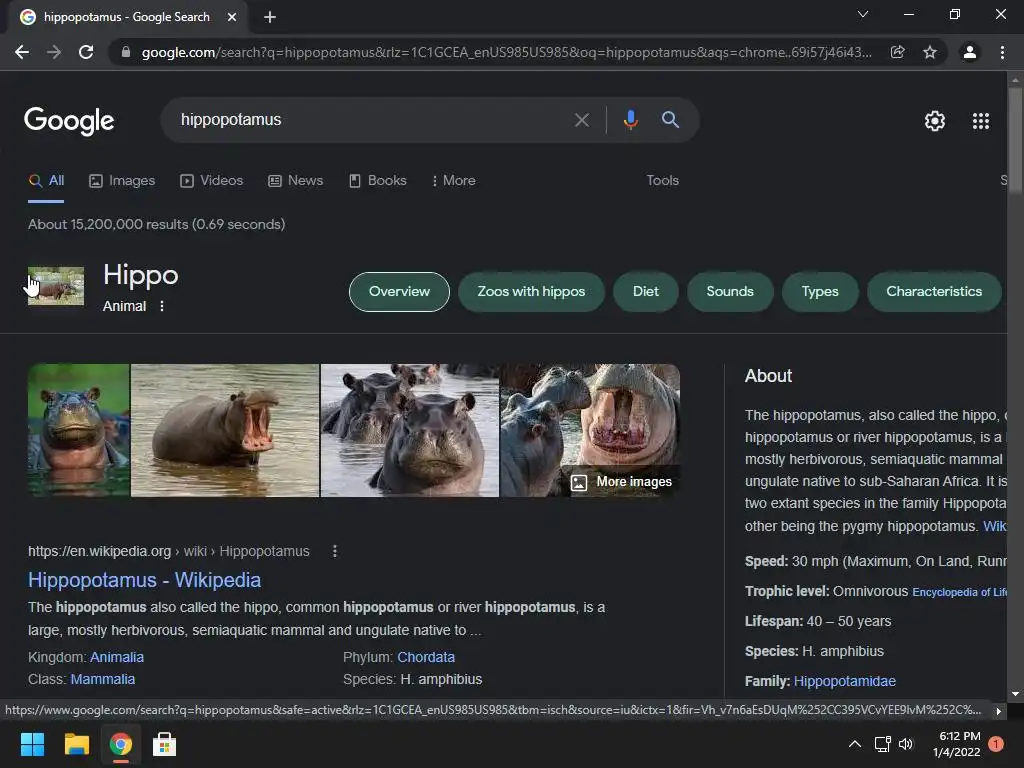
Task: Open Encyclopedia of Life source link
Action: 959,592
